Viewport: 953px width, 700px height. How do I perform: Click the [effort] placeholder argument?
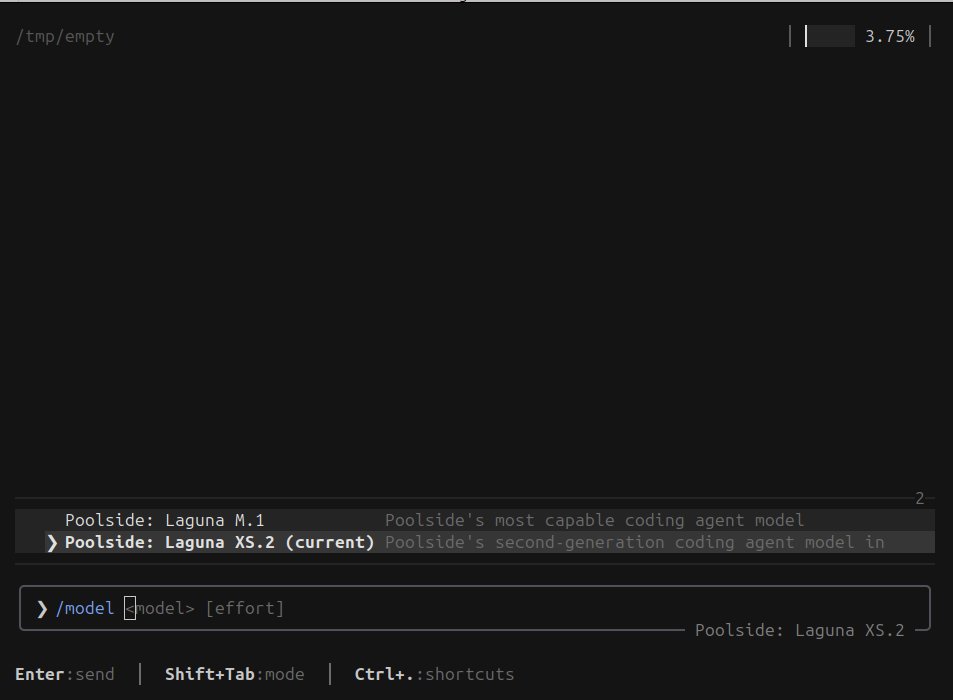tap(245, 608)
